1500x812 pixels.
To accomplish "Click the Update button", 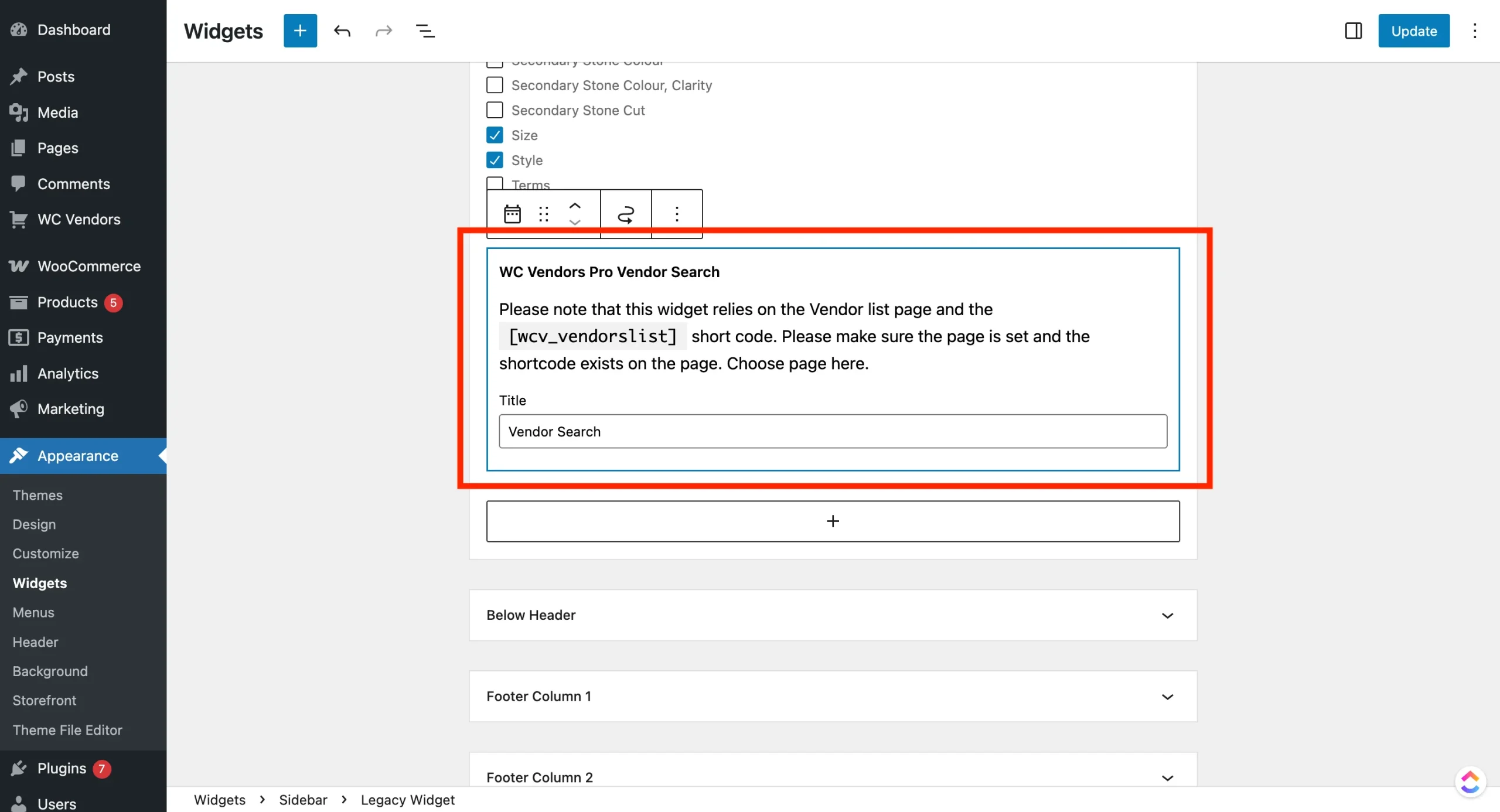I will coord(1413,30).
